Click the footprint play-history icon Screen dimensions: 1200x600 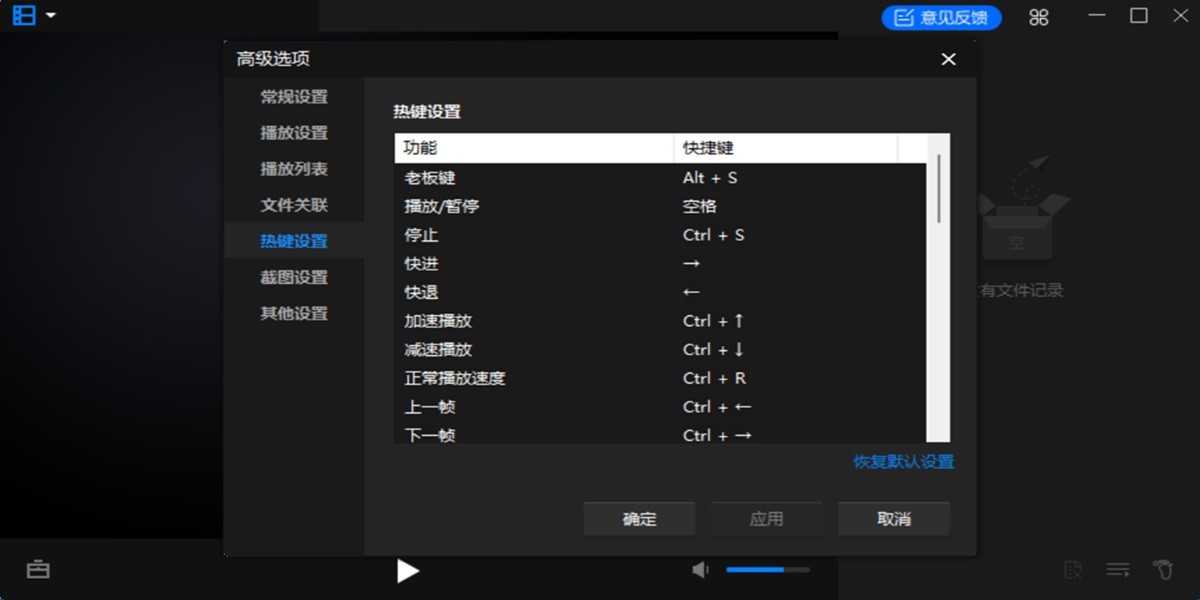click(x=1160, y=569)
